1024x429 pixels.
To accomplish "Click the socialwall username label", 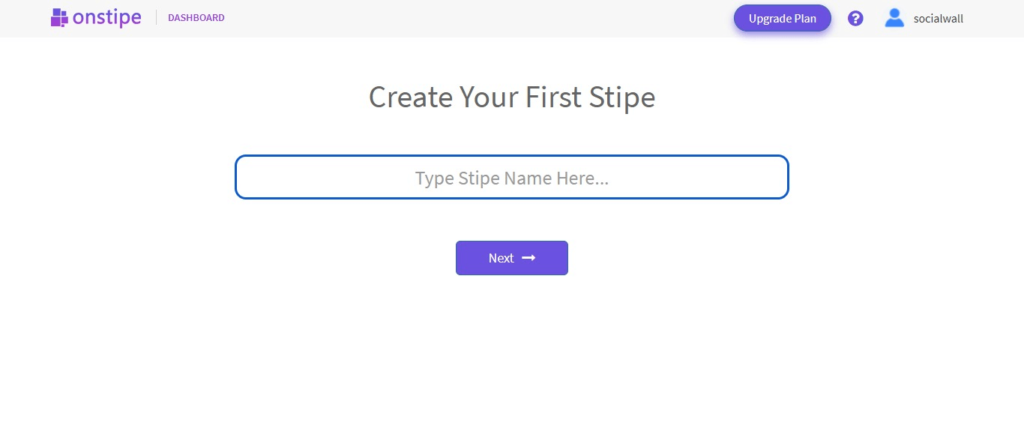I will (x=938, y=18).
